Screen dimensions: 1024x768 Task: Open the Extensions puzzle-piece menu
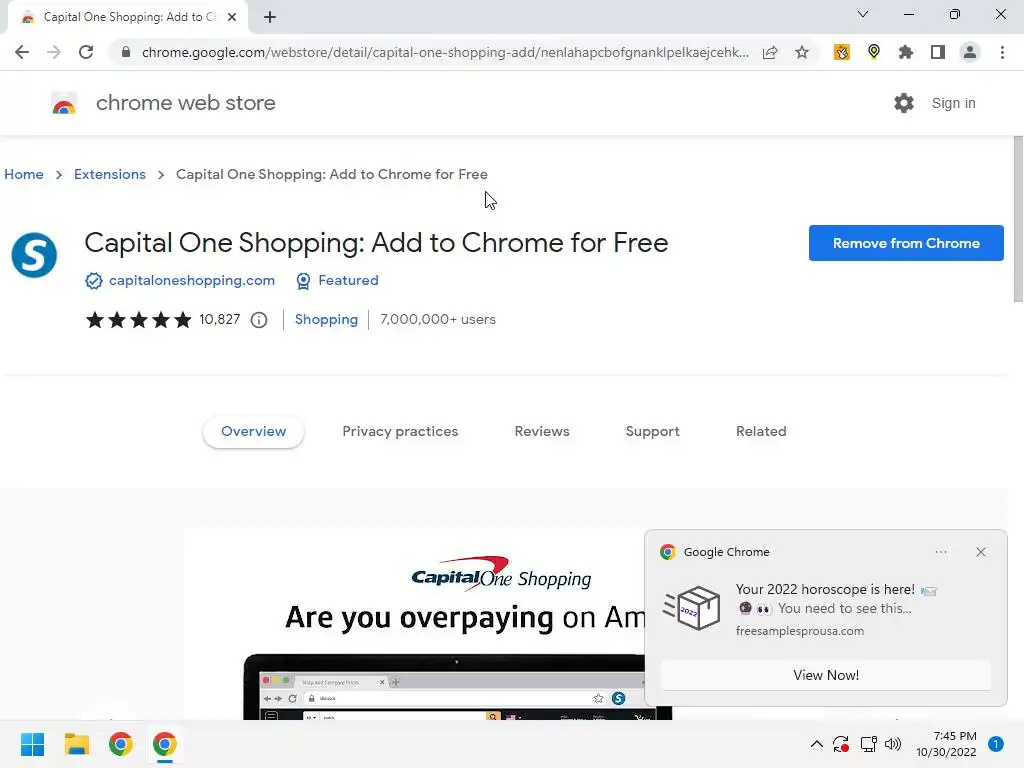(906, 52)
